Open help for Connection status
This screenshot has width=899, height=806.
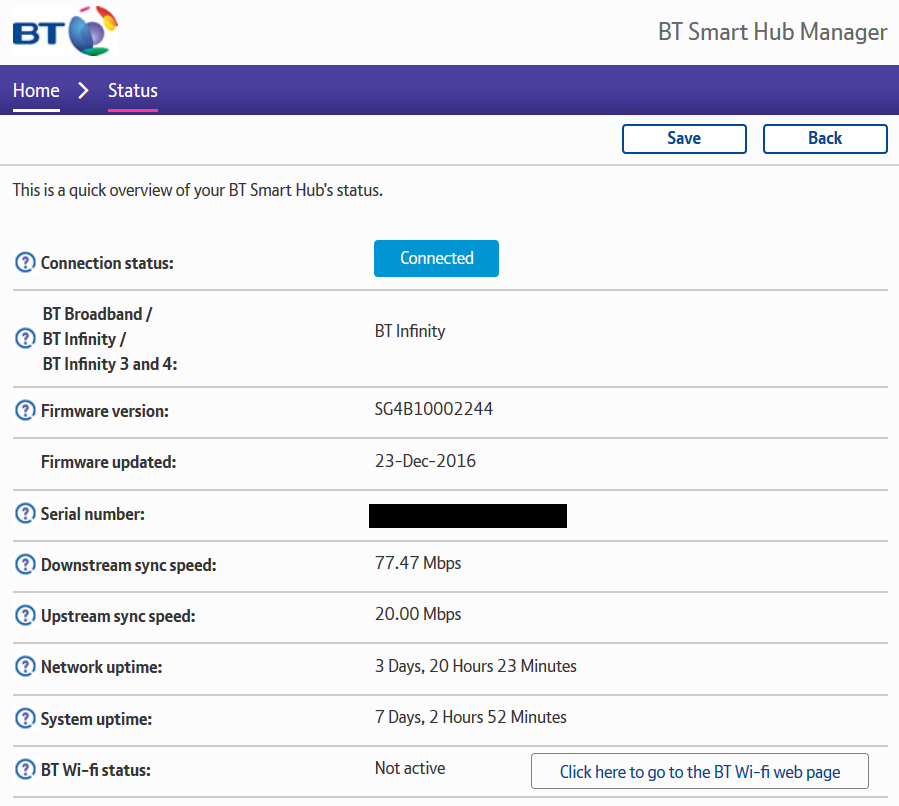[25, 263]
